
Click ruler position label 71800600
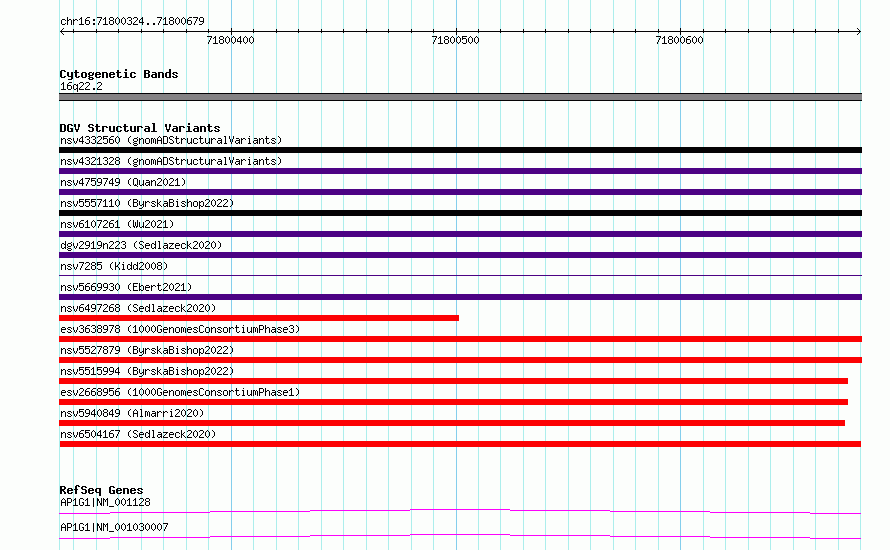679,40
